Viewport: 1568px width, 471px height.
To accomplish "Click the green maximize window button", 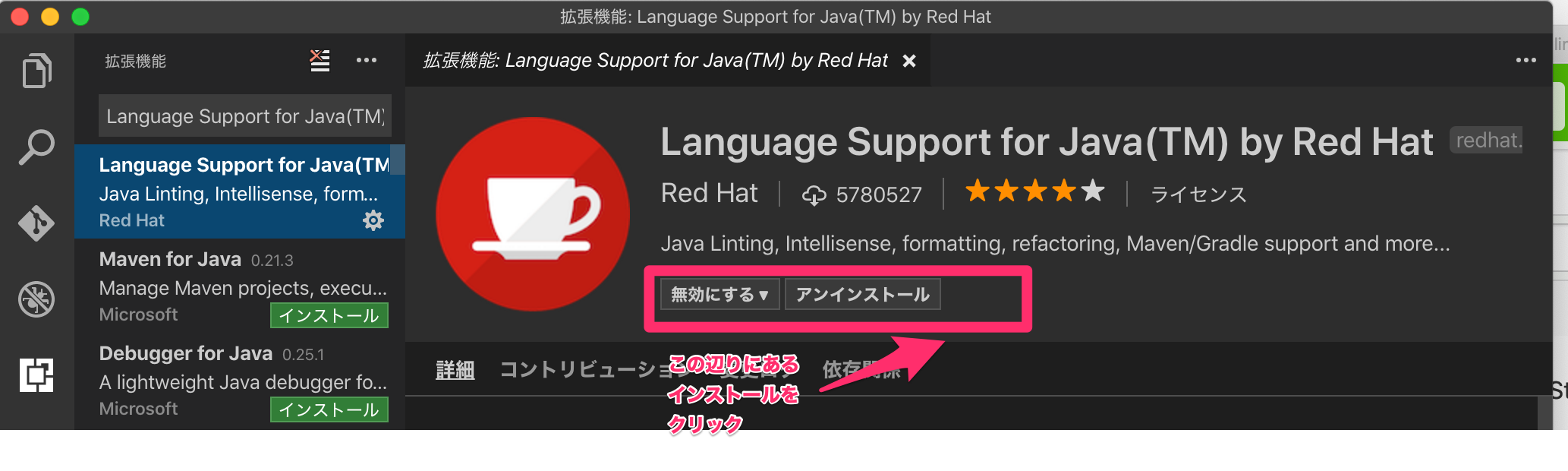I will pyautogui.click(x=80, y=17).
